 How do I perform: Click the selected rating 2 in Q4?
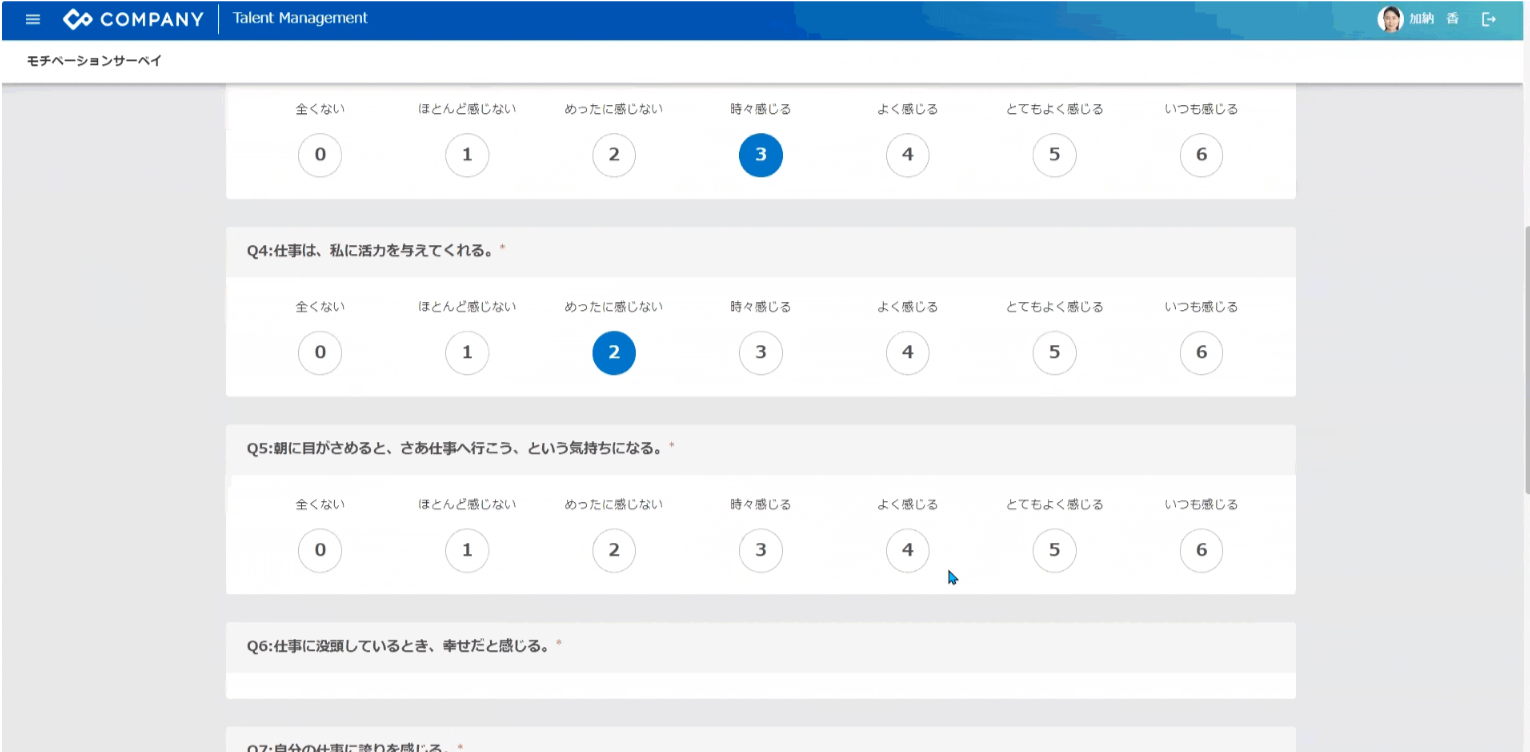pos(614,352)
